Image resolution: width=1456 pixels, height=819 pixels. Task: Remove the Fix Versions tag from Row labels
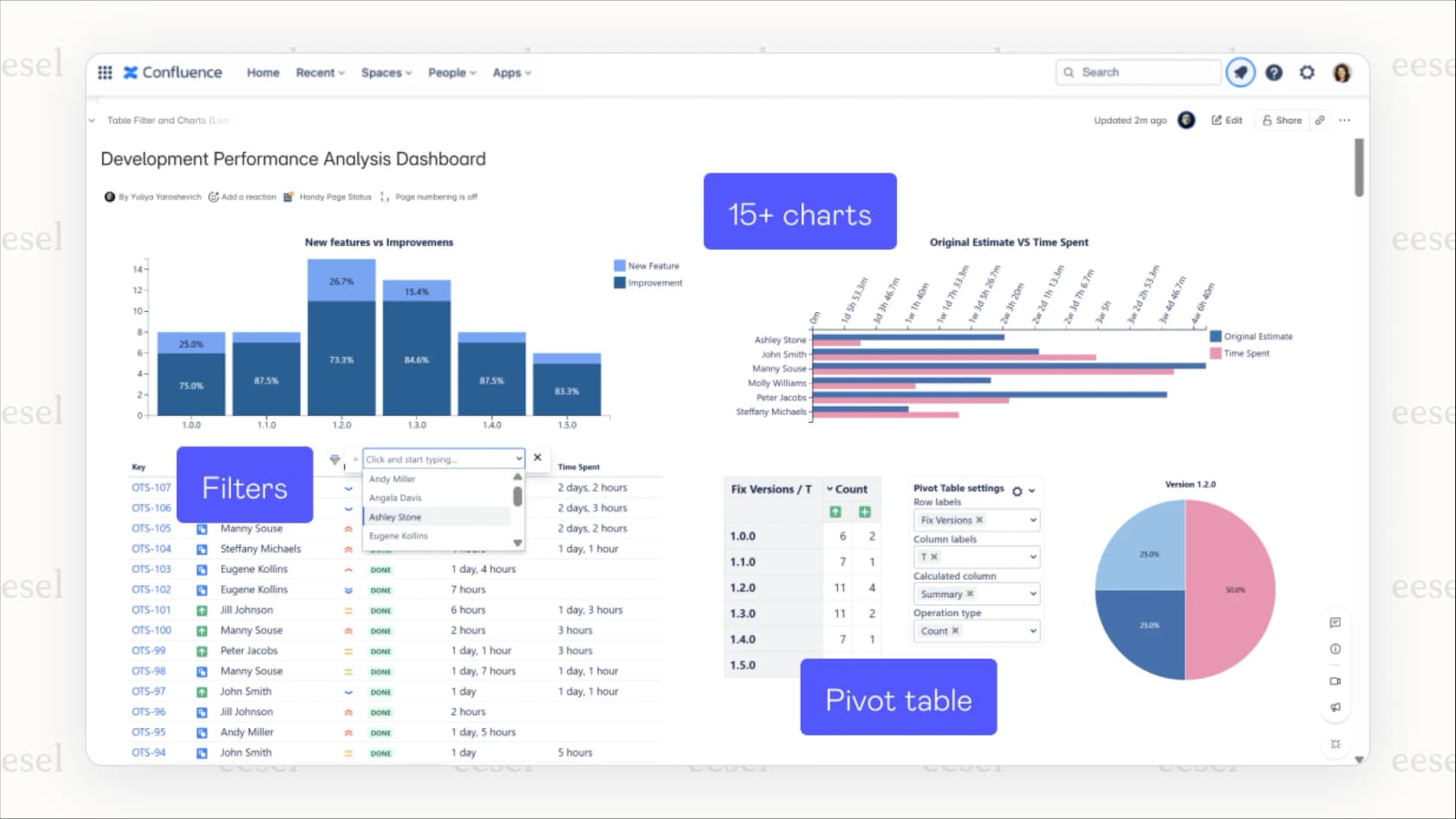point(979,520)
